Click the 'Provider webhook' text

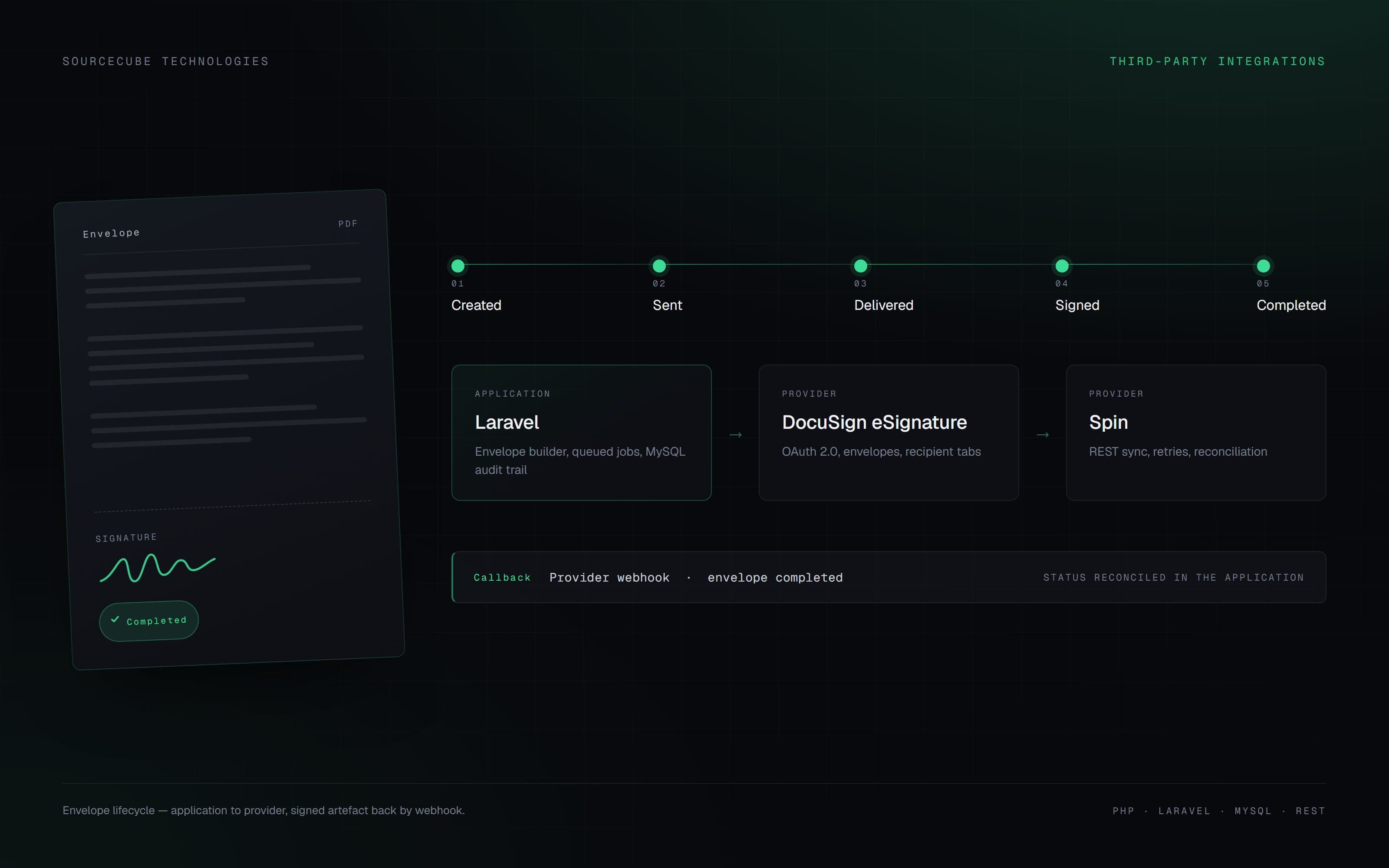[609, 578]
